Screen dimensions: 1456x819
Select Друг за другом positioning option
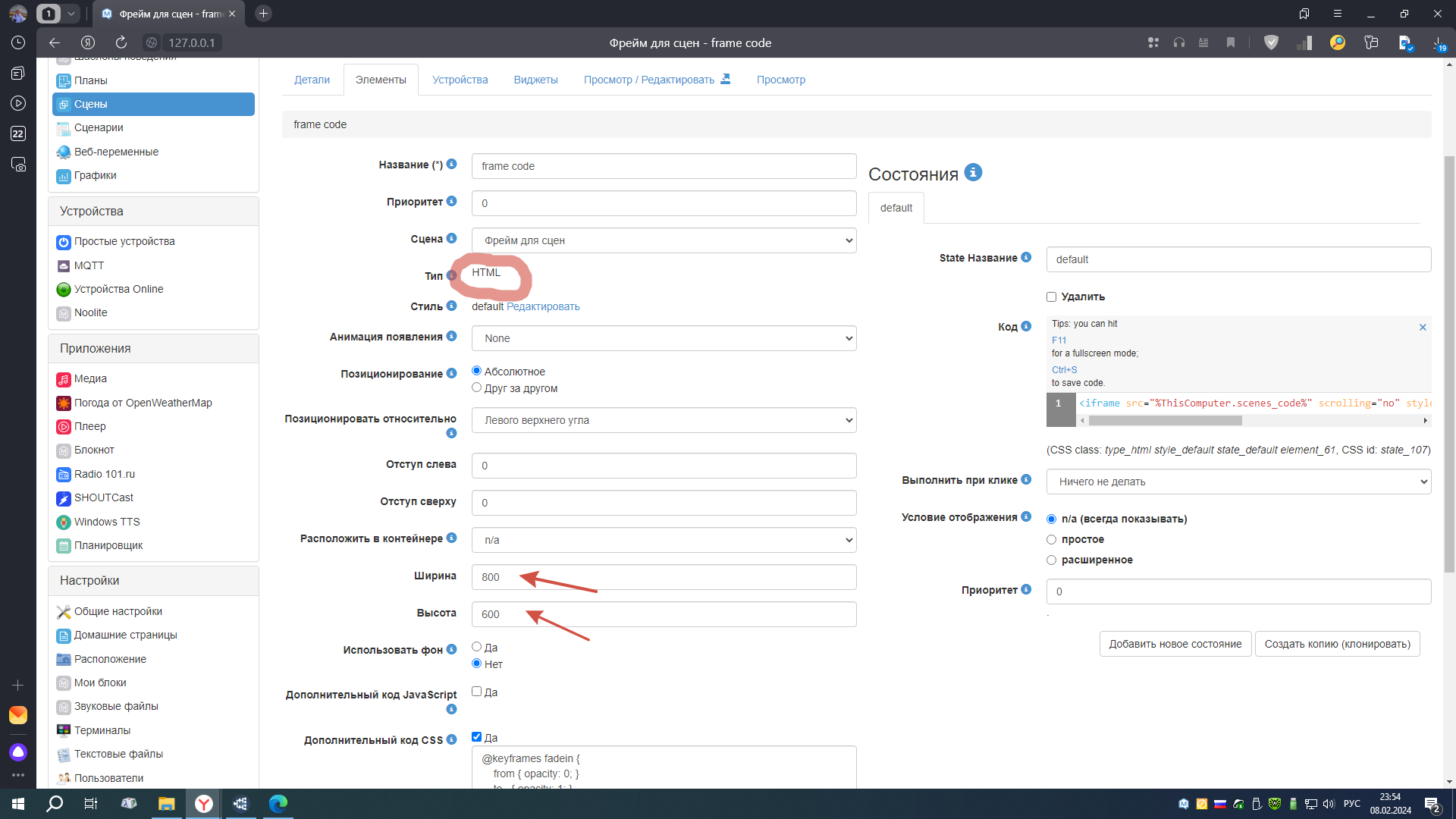476,388
